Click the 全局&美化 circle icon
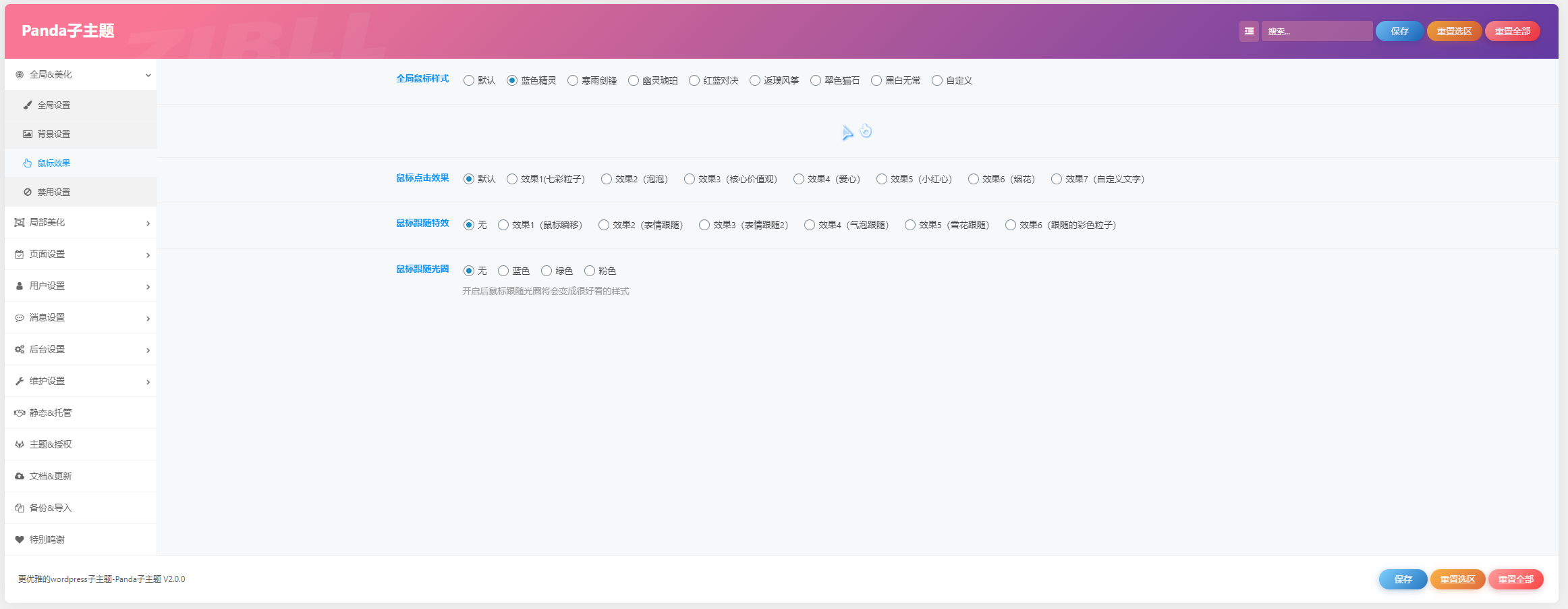This screenshot has height=609, width=1568. (20, 75)
